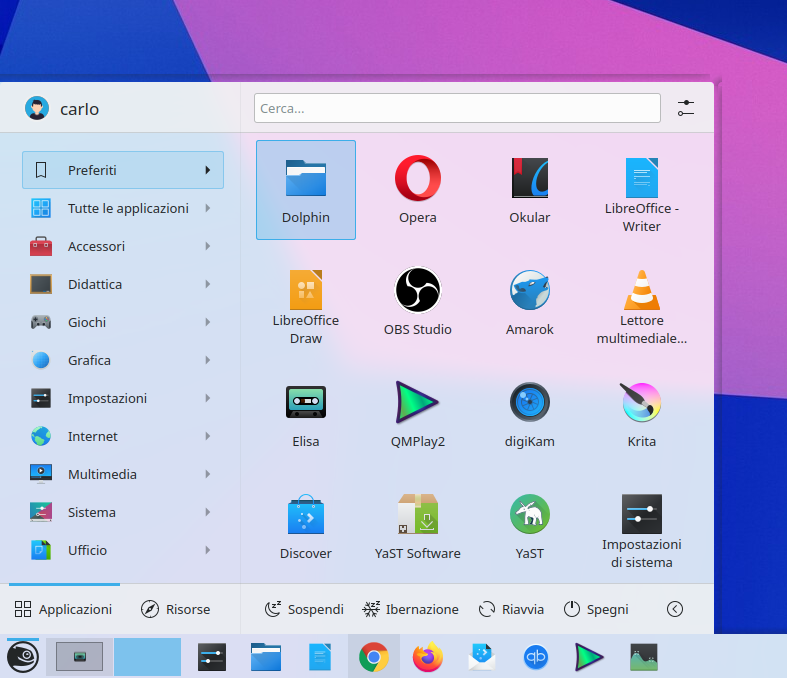Switch to the Applicazioni tab
This screenshot has width=787, height=678.
pos(64,609)
